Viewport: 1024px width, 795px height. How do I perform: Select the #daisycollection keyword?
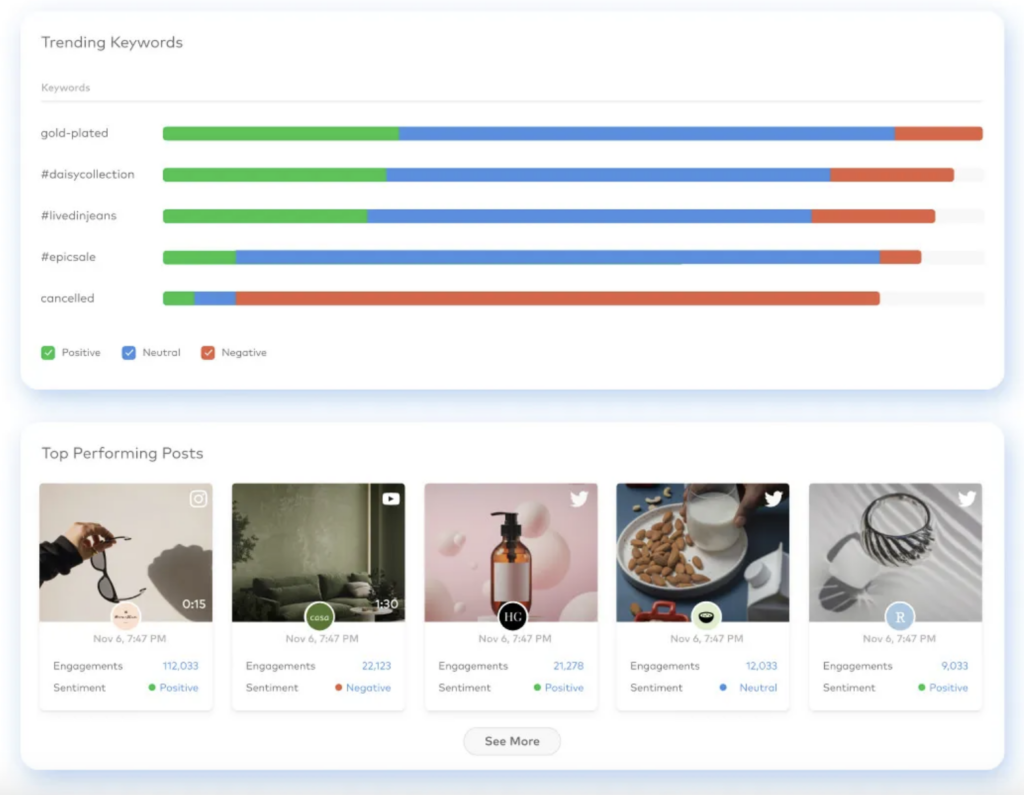[x=88, y=174]
